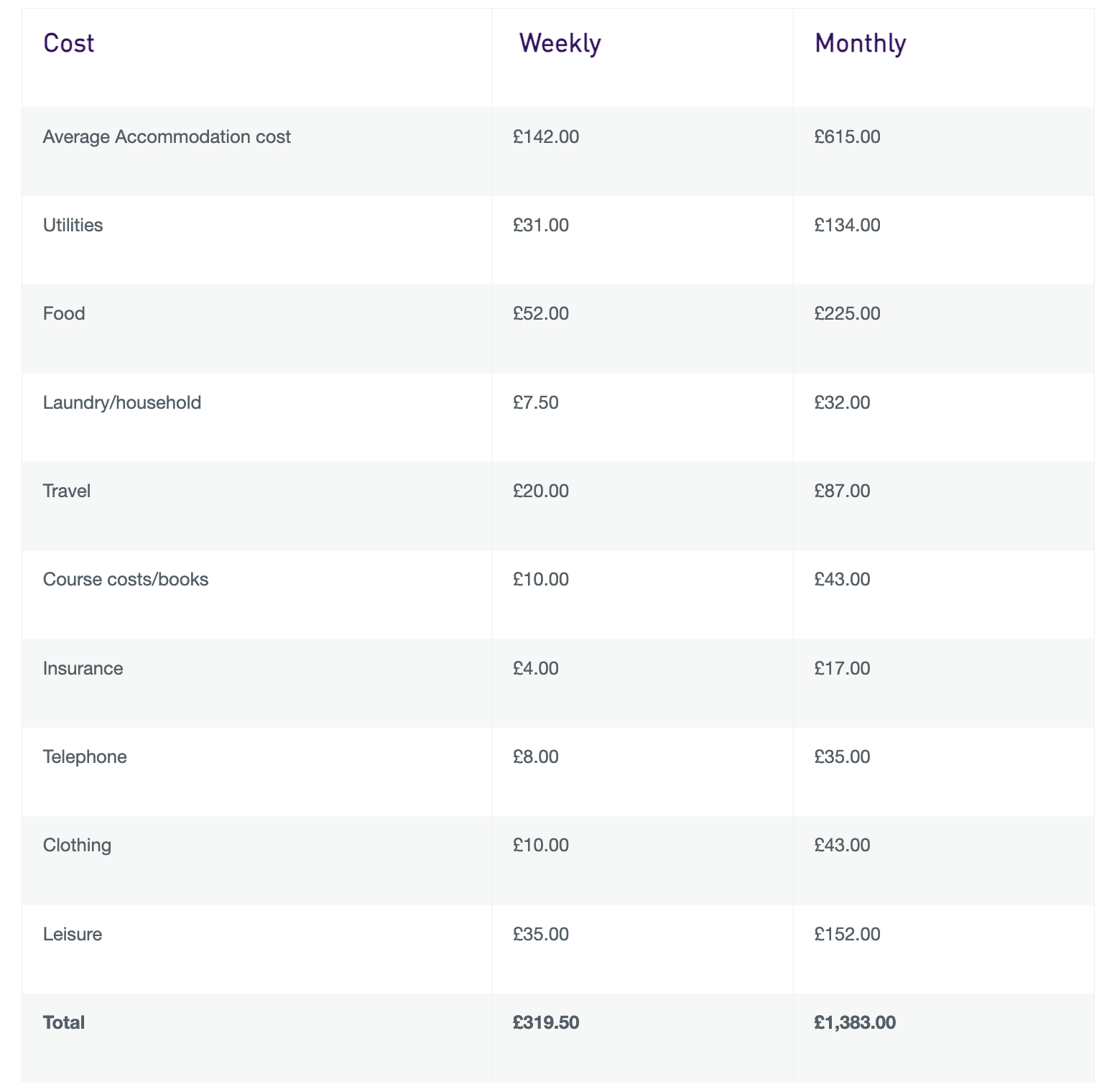Image resolution: width=1112 pixels, height=1092 pixels.
Task: Click the Weekly column header
Action: tap(560, 44)
